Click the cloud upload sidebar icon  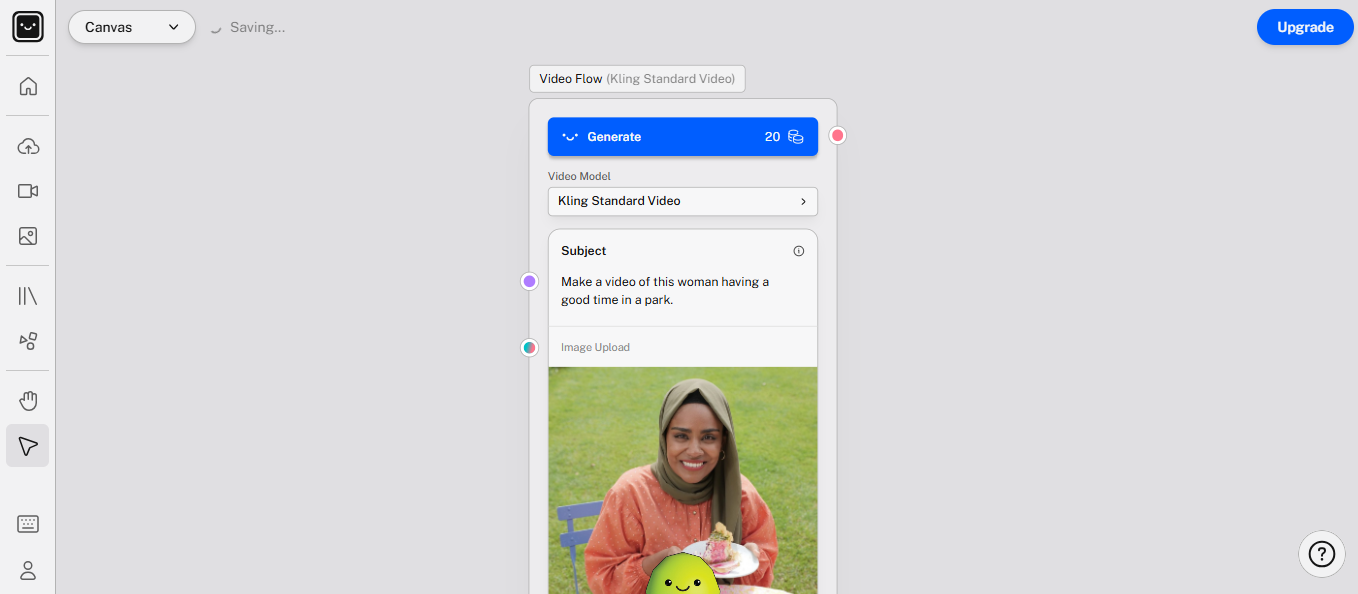28,147
